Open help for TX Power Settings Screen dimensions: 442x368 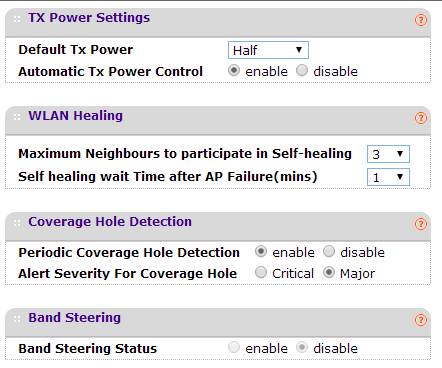click(421, 20)
